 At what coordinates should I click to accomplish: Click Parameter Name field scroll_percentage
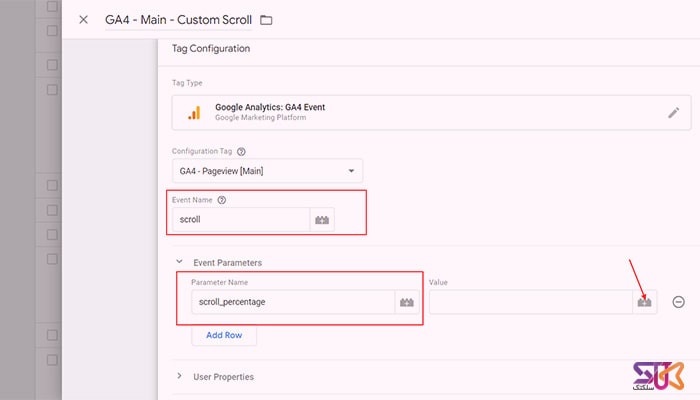tap(293, 302)
